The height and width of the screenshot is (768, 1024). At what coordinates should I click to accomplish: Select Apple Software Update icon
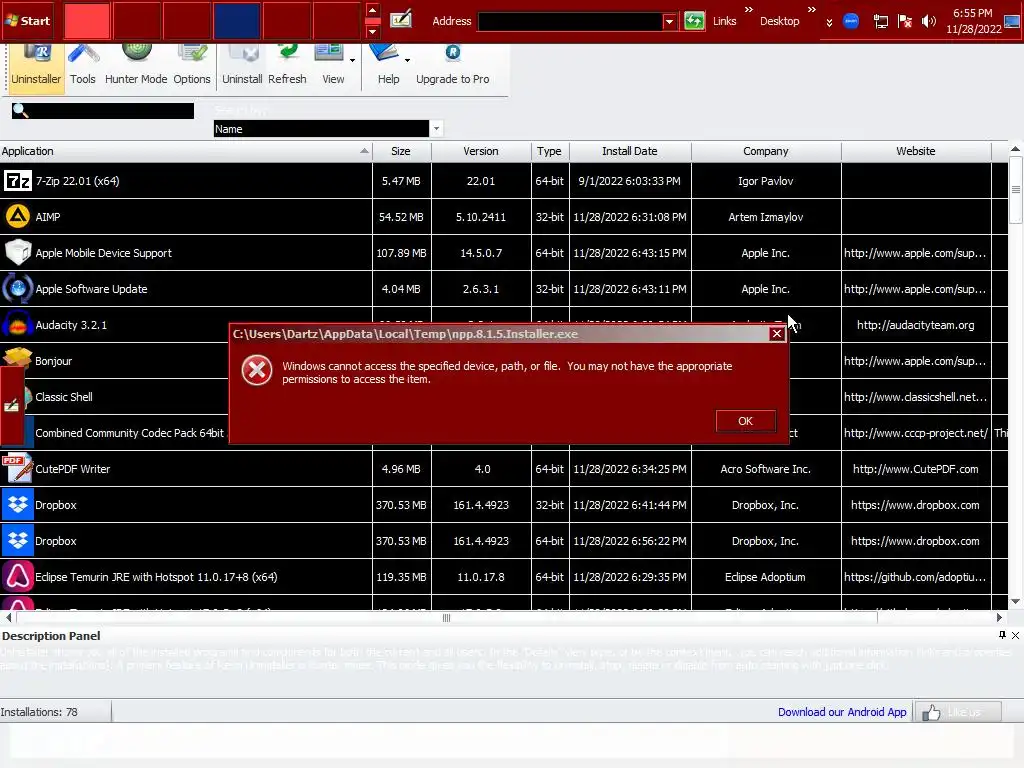[18, 288]
